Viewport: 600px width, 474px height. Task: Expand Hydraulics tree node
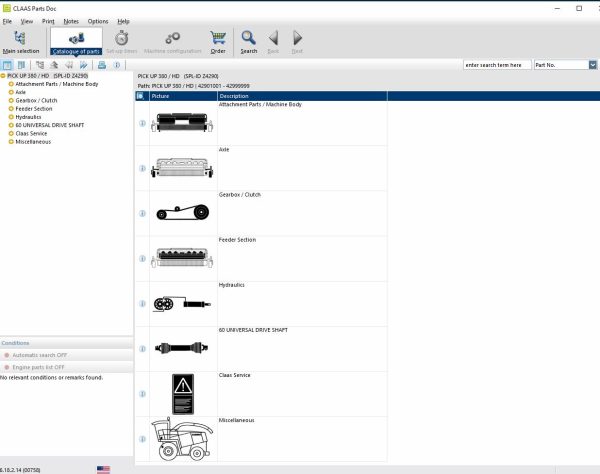pos(11,117)
